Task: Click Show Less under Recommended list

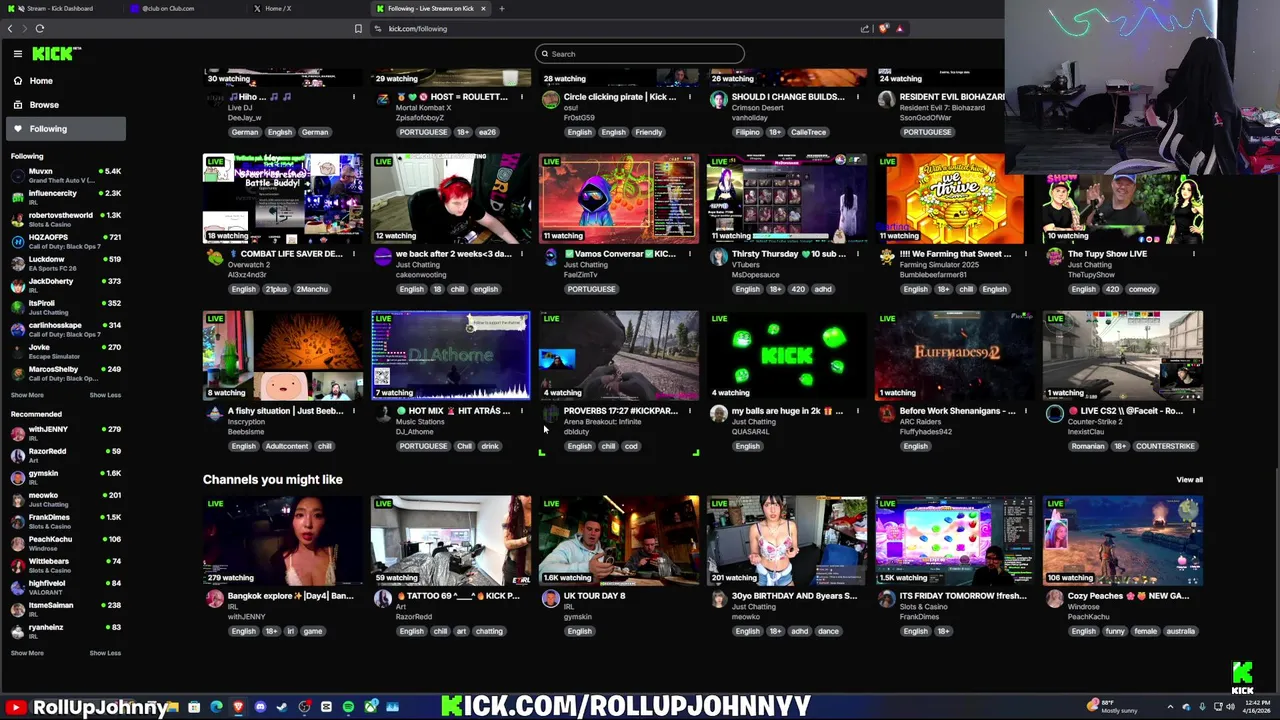Action: 105,653
